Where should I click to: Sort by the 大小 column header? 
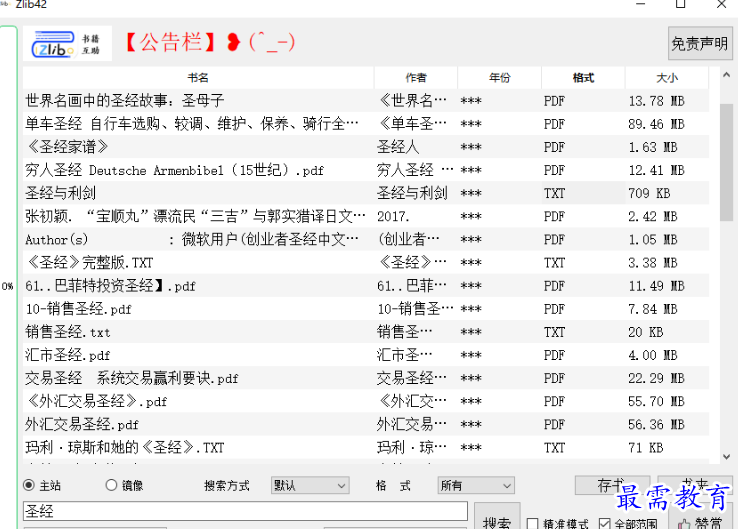tap(667, 78)
